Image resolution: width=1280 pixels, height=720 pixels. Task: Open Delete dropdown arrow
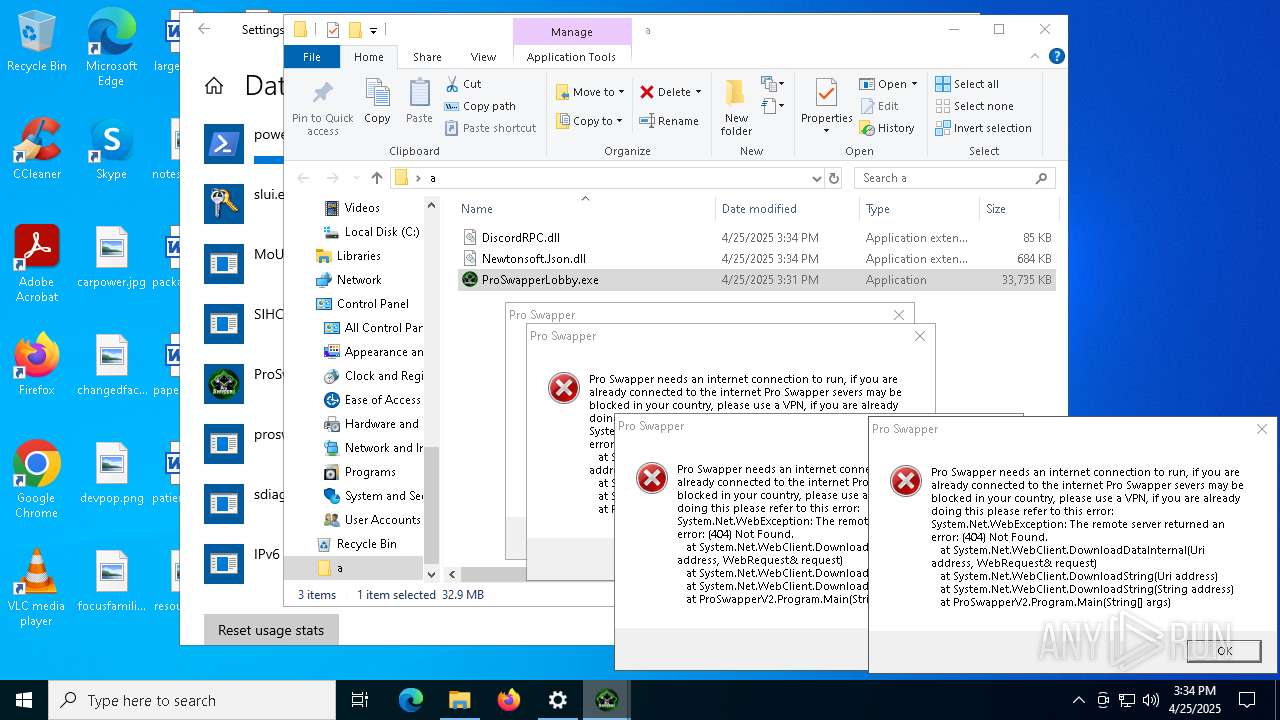click(698, 92)
